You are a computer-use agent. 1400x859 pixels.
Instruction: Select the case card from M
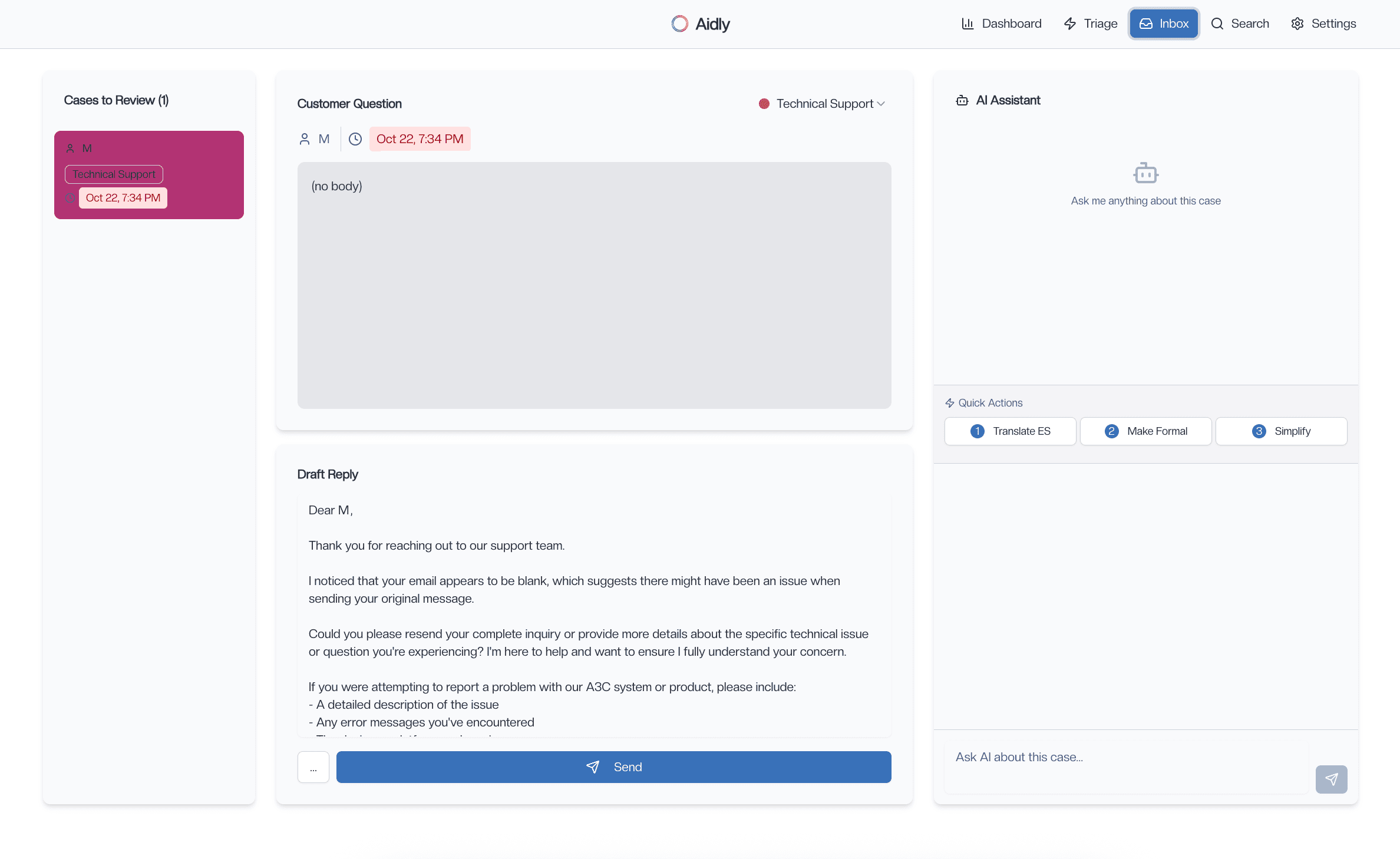point(149,174)
